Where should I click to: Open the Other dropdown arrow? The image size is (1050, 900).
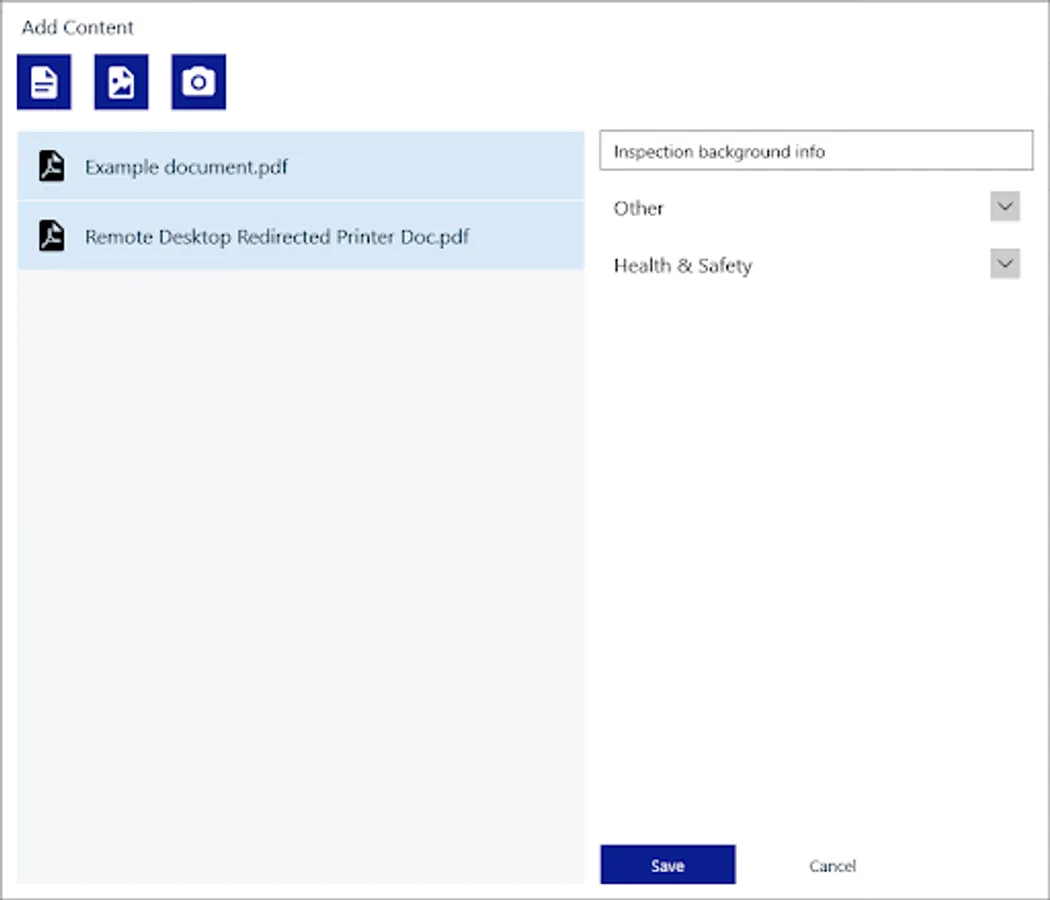tap(1005, 206)
